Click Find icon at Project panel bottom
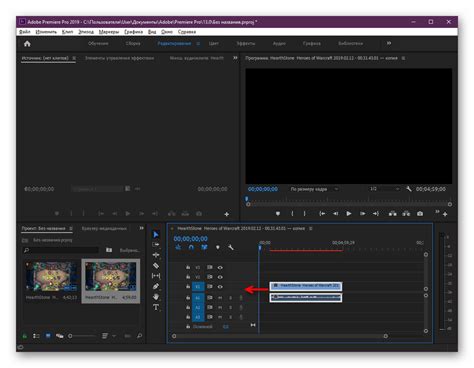The image size is (474, 368). tap(139, 336)
